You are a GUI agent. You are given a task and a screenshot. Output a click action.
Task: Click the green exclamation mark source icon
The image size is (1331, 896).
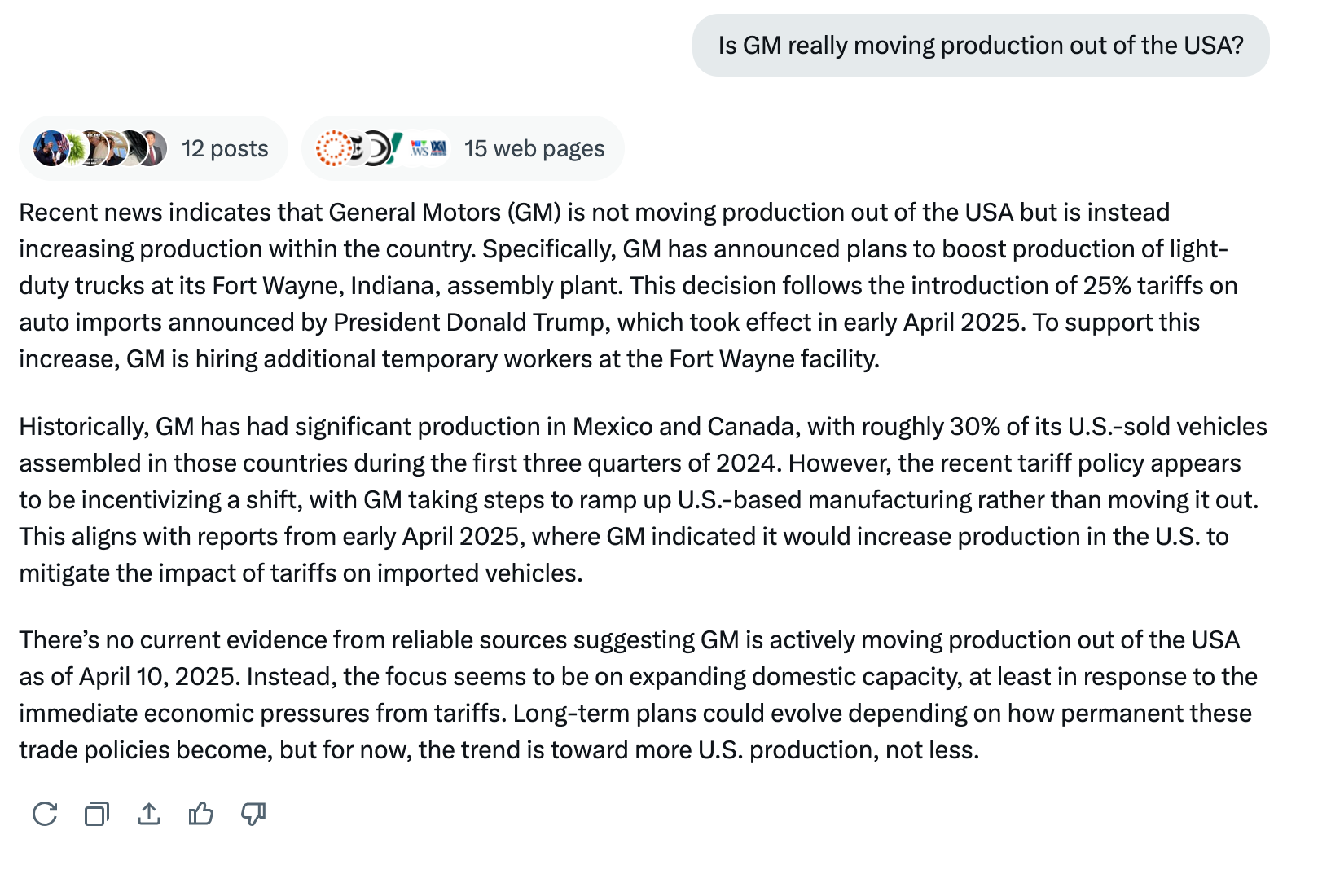coord(396,147)
